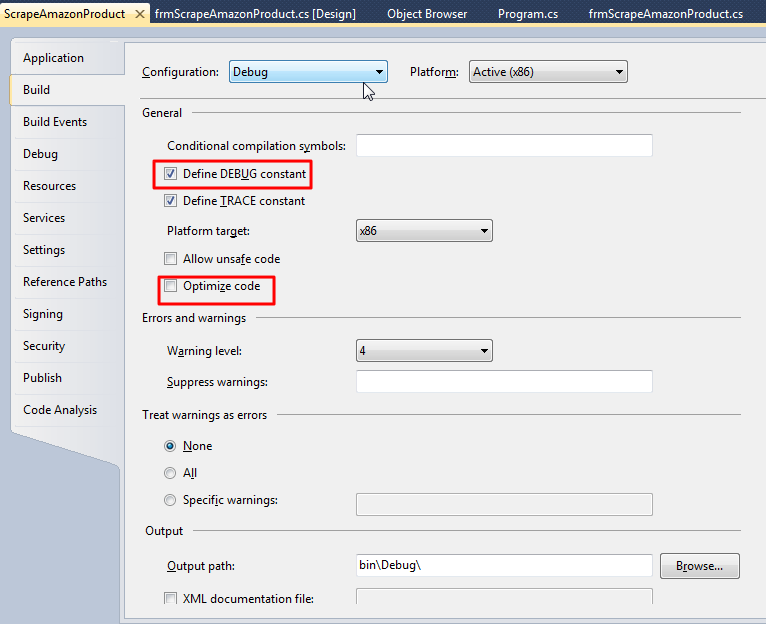766x624 pixels.
Task: Click the Suppress warnings field
Action: click(x=504, y=382)
